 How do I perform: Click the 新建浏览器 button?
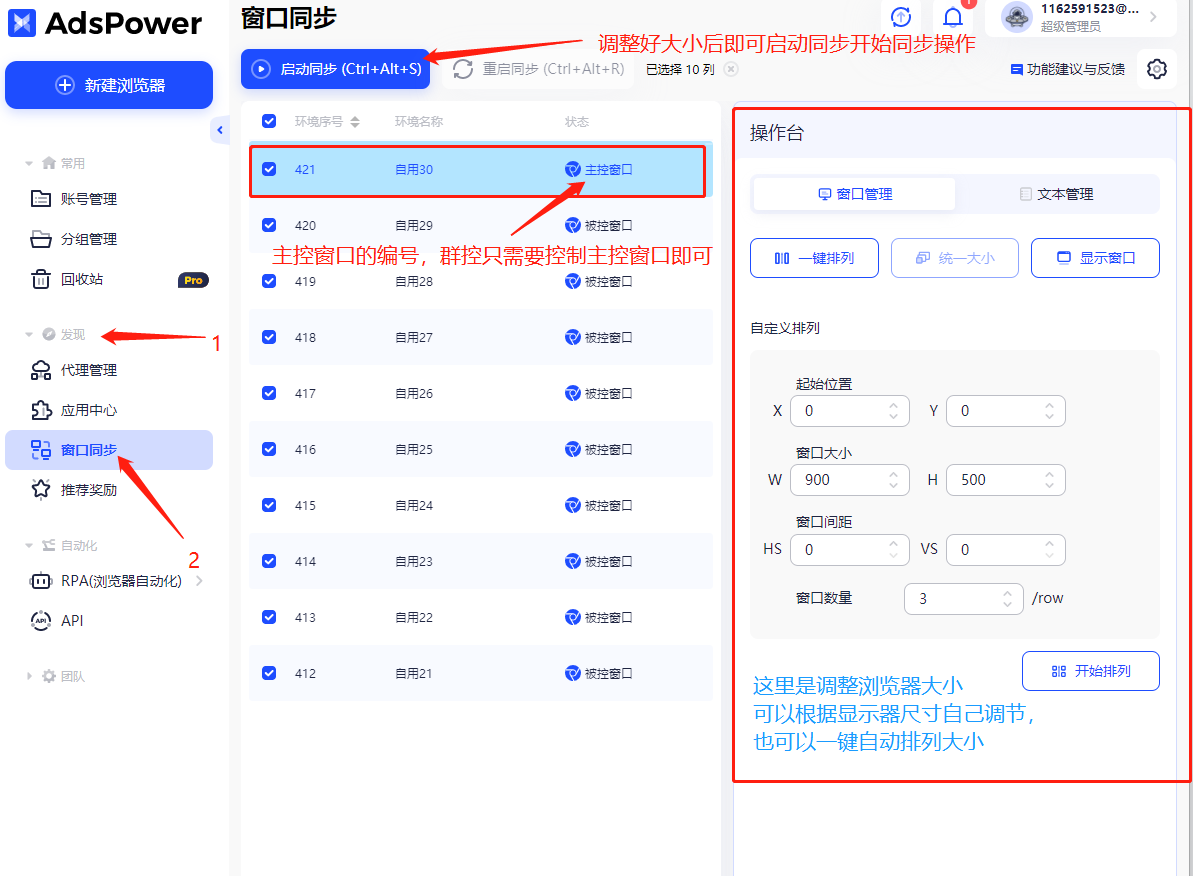[x=109, y=85]
